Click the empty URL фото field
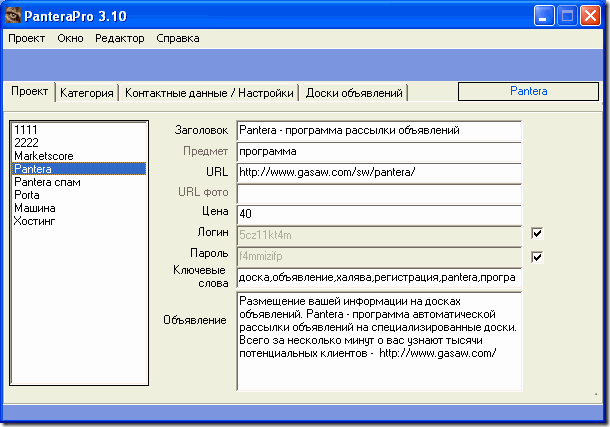Screen dimensions: 610x427 click(379, 193)
